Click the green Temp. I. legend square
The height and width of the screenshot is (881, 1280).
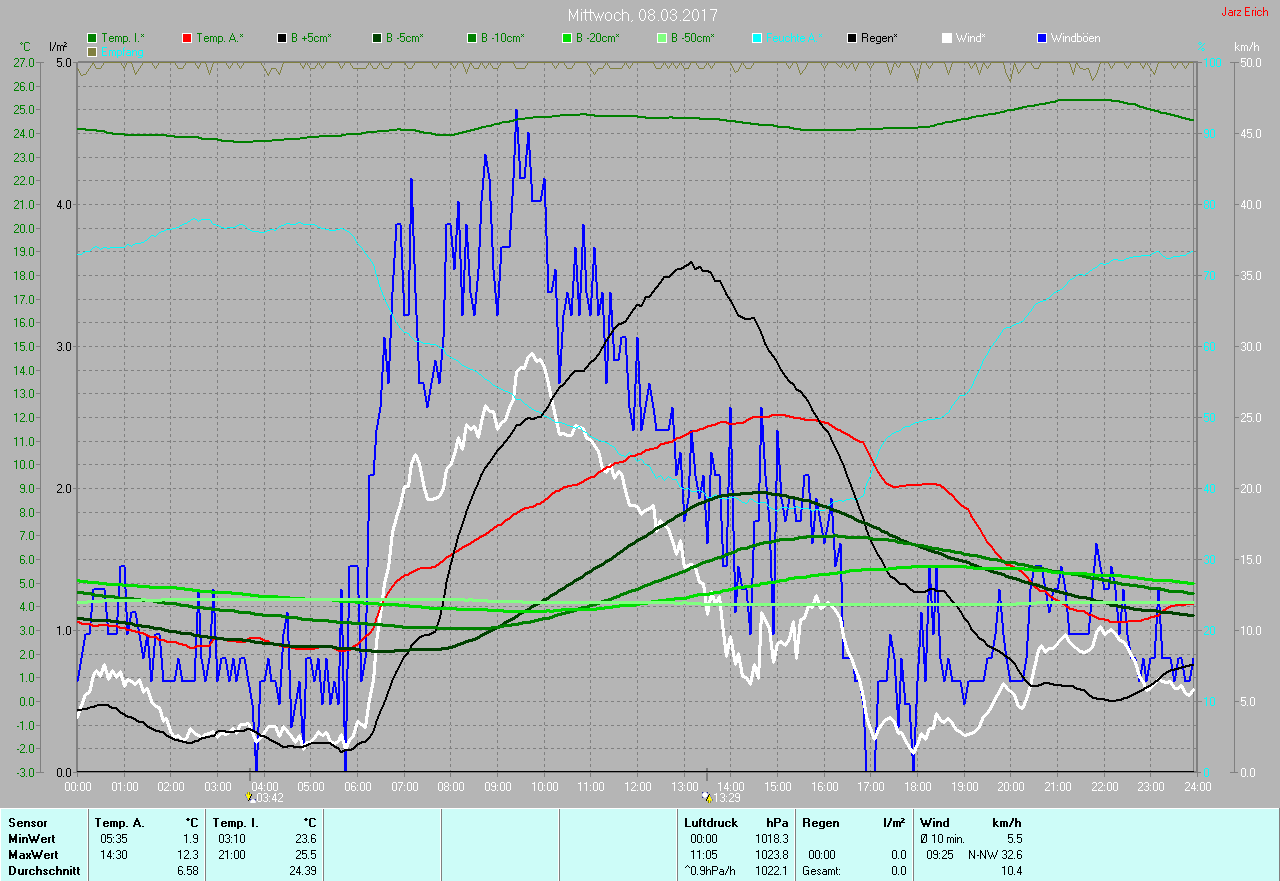point(93,38)
